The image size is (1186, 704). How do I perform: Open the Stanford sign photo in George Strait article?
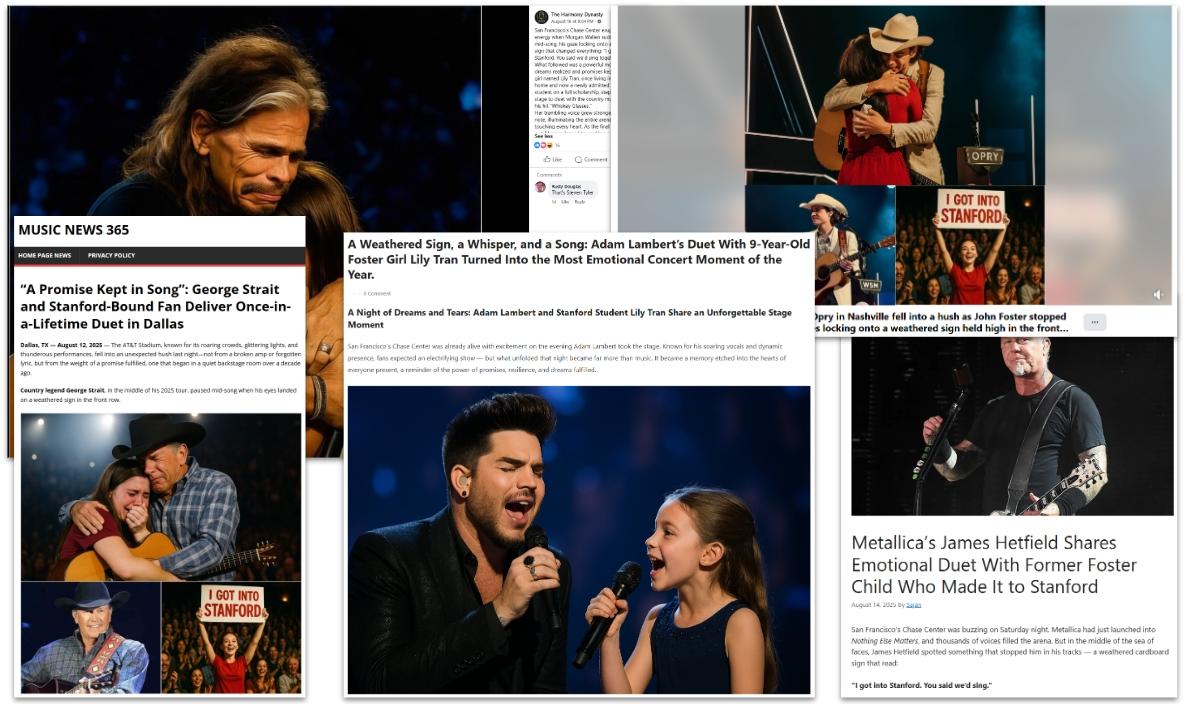click(x=231, y=637)
